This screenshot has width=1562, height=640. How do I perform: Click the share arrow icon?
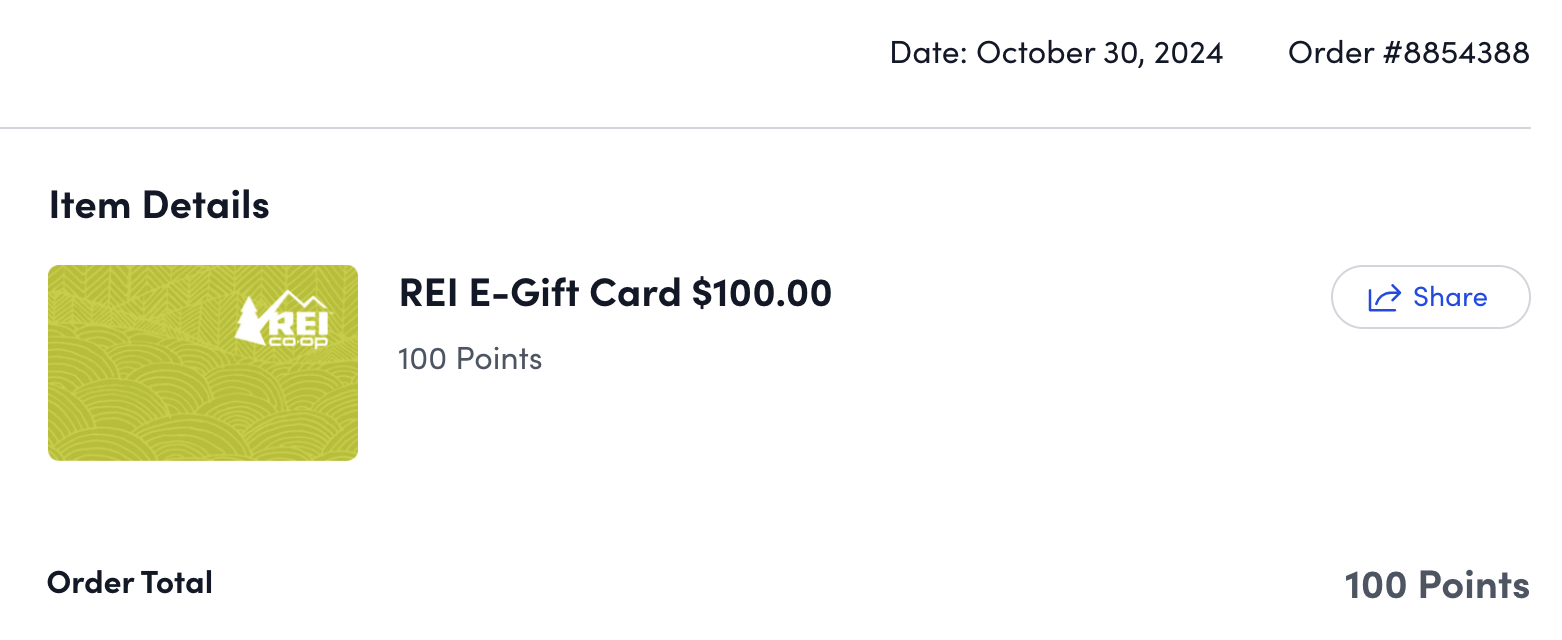tap(1384, 298)
